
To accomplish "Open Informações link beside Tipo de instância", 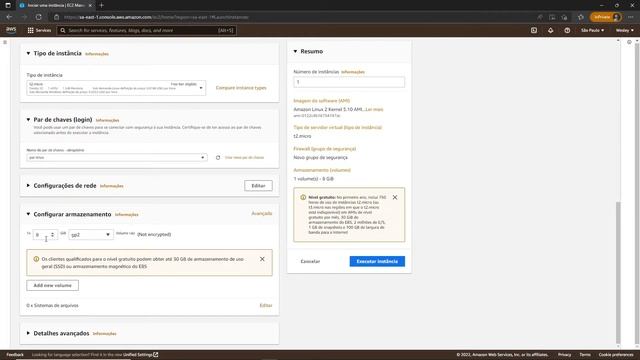I will 97,54.
